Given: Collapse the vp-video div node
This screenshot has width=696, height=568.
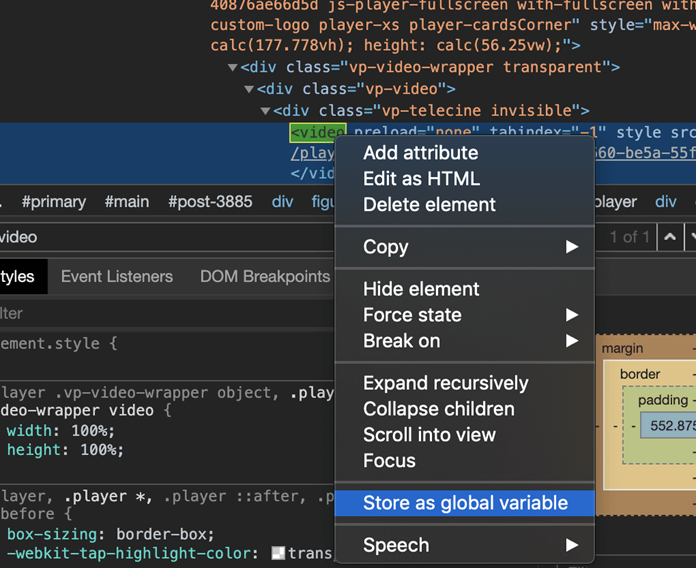Looking at the screenshot, I should click(249, 89).
